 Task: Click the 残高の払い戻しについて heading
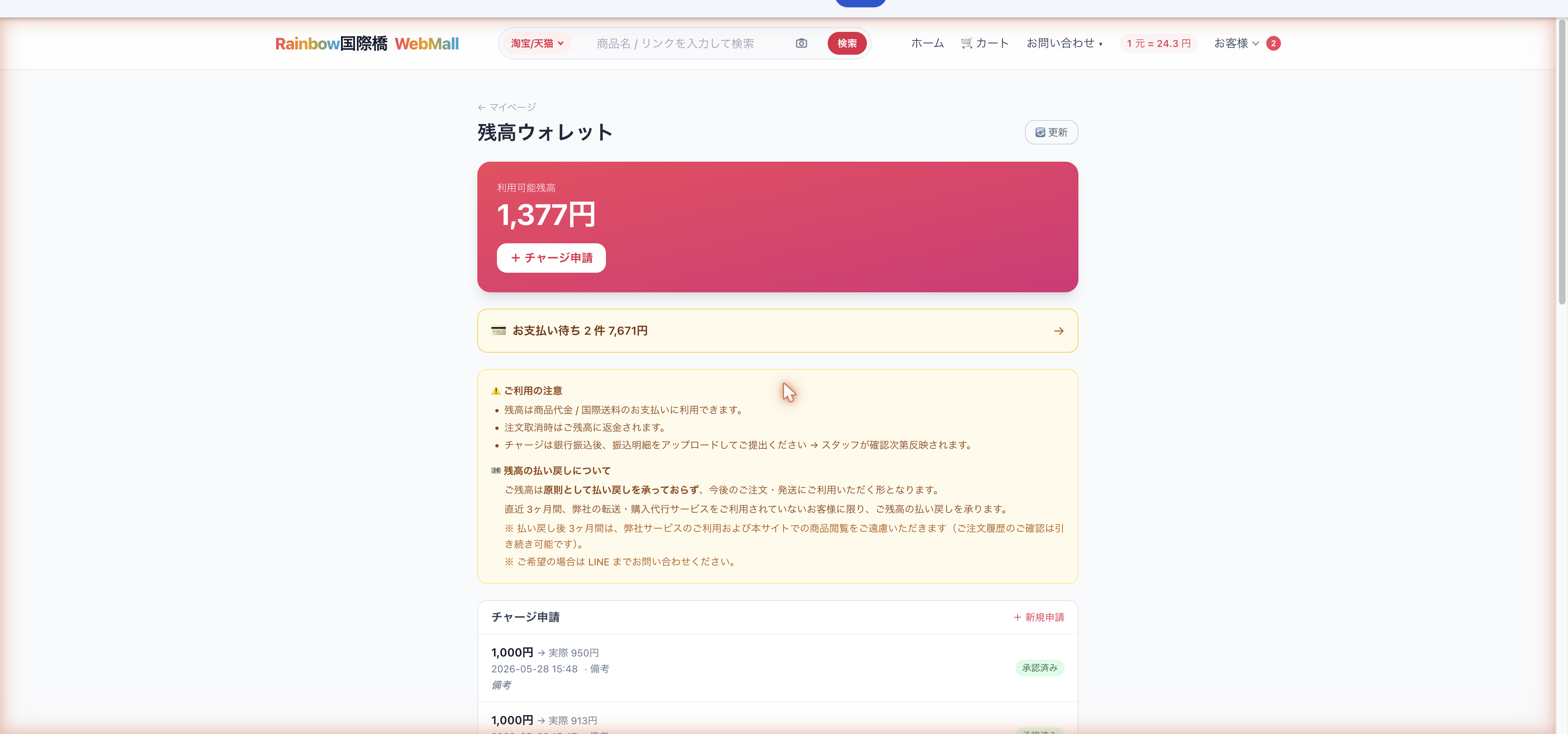click(x=557, y=471)
